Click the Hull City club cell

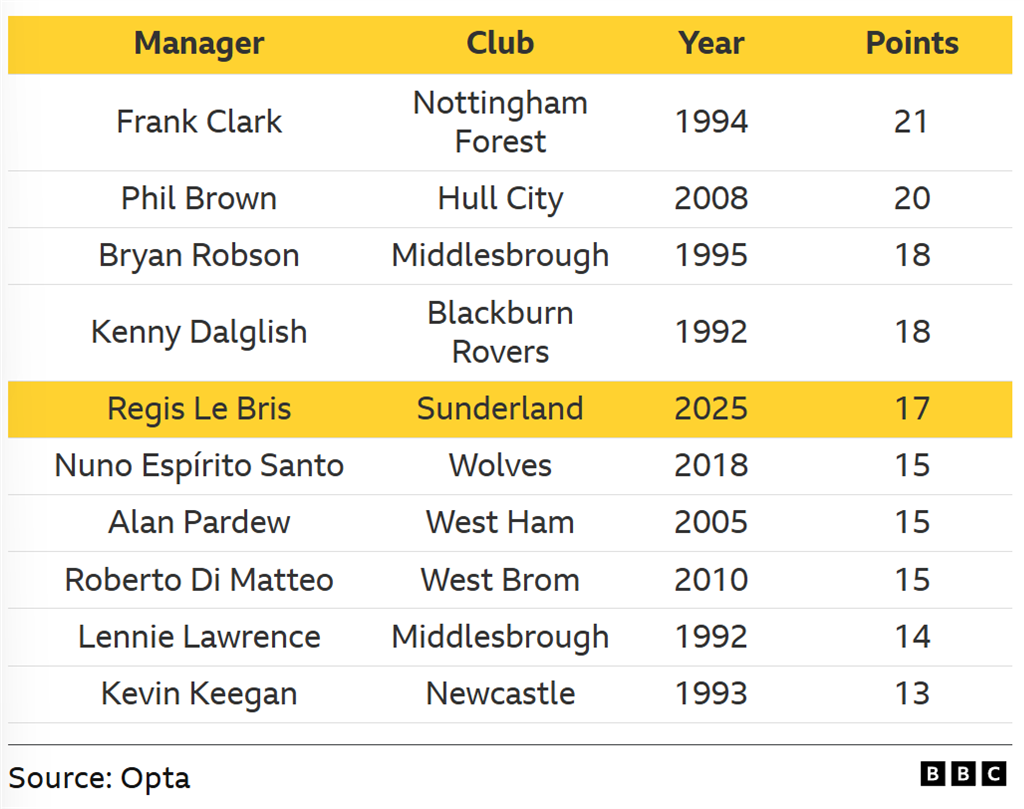[500, 198]
